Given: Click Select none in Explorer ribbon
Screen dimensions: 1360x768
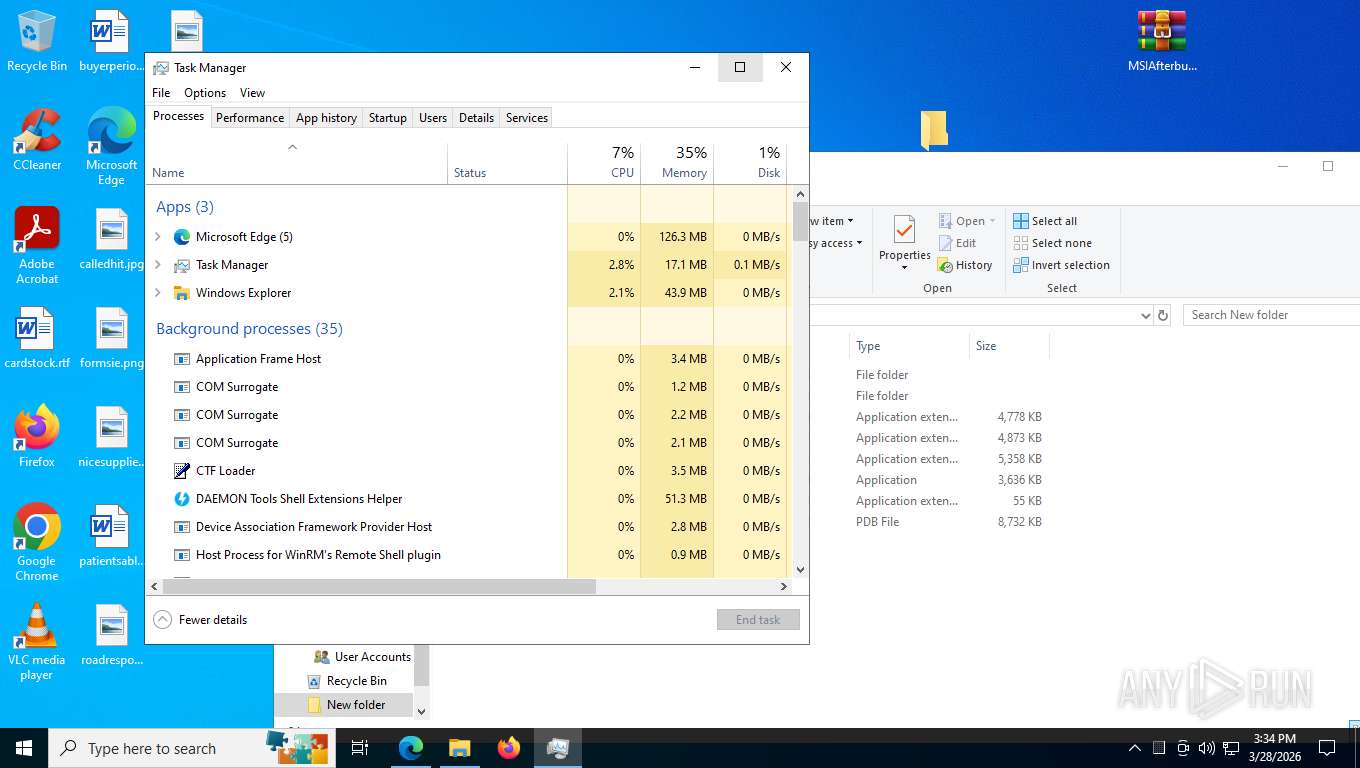Looking at the screenshot, I should tap(1052, 243).
